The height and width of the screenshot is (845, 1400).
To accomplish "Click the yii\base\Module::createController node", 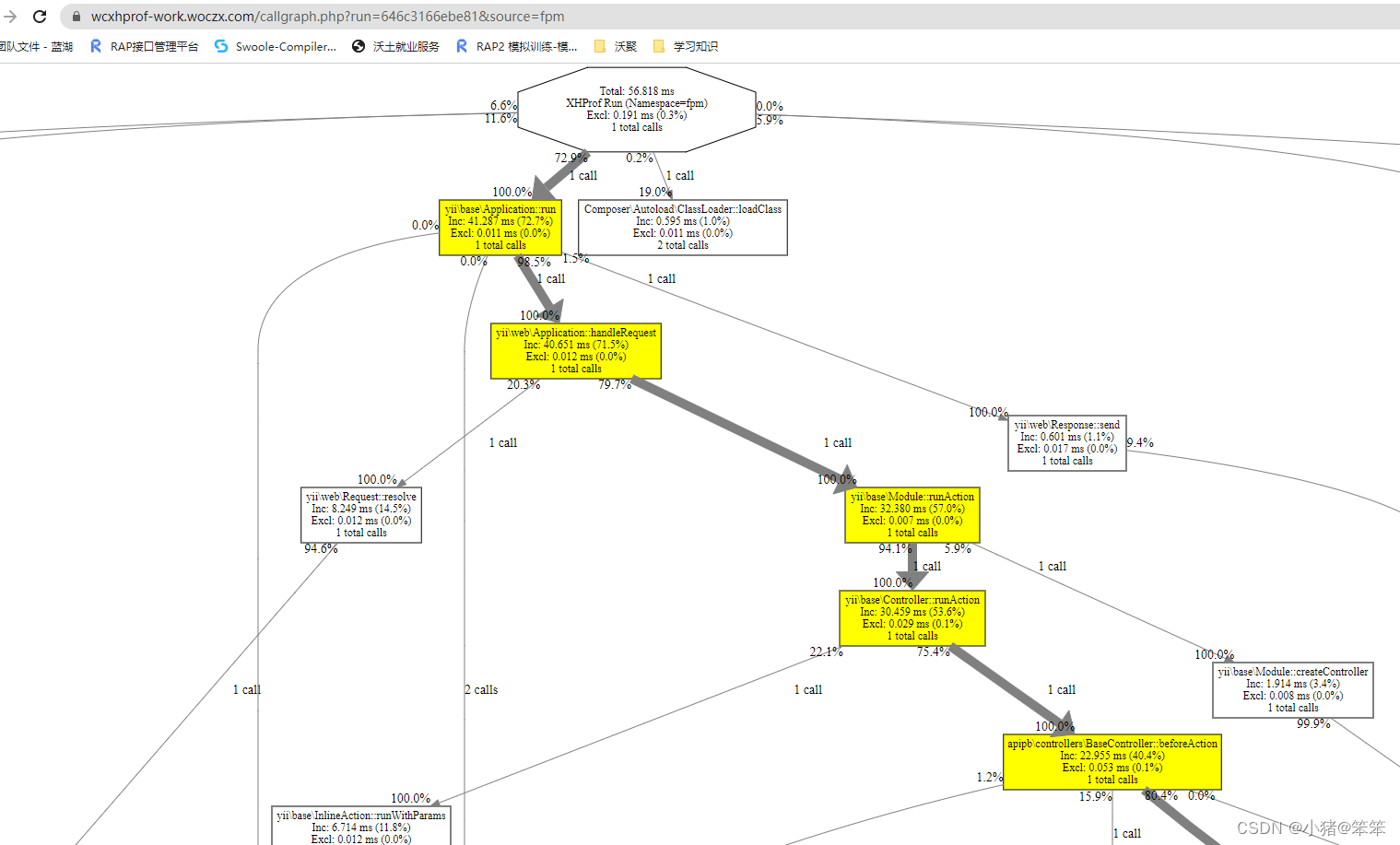I will coord(1293,690).
